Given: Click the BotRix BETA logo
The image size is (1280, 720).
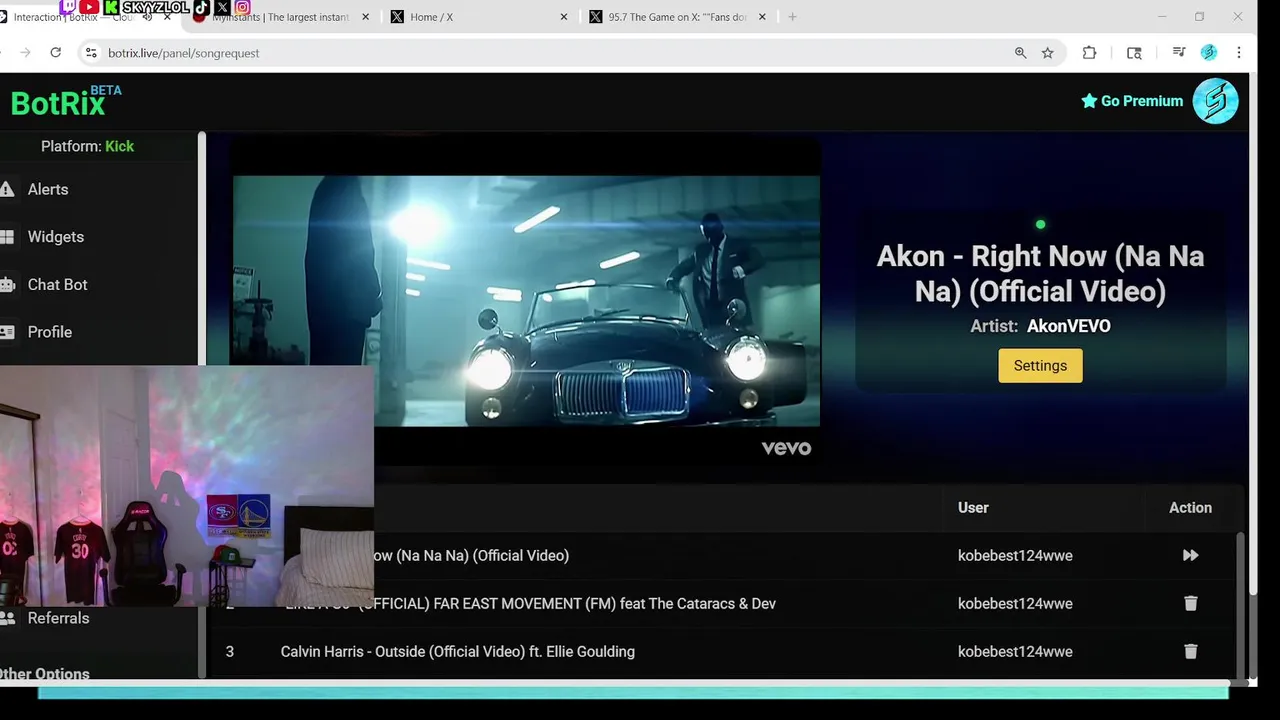Looking at the screenshot, I should coord(66,101).
